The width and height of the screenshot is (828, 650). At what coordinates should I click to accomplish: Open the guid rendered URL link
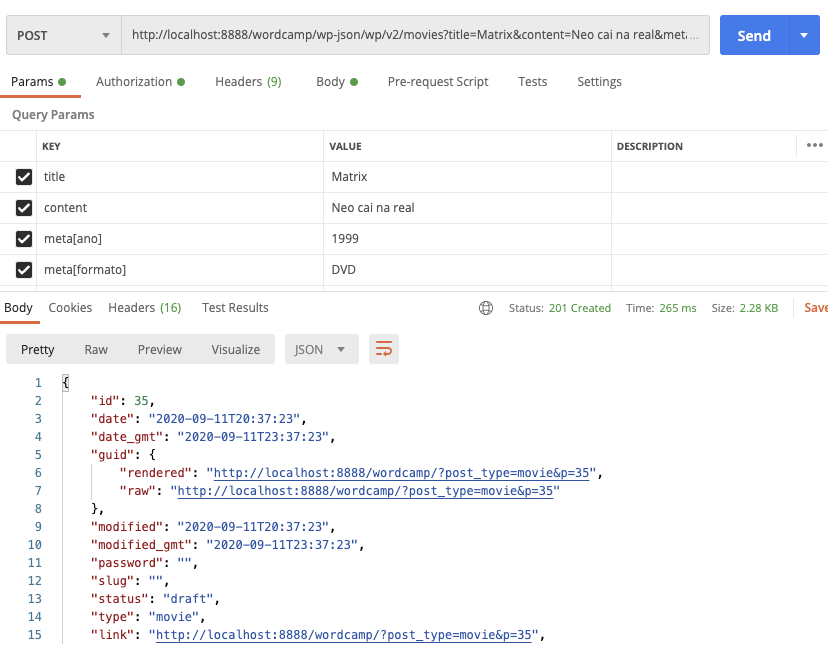(401, 473)
